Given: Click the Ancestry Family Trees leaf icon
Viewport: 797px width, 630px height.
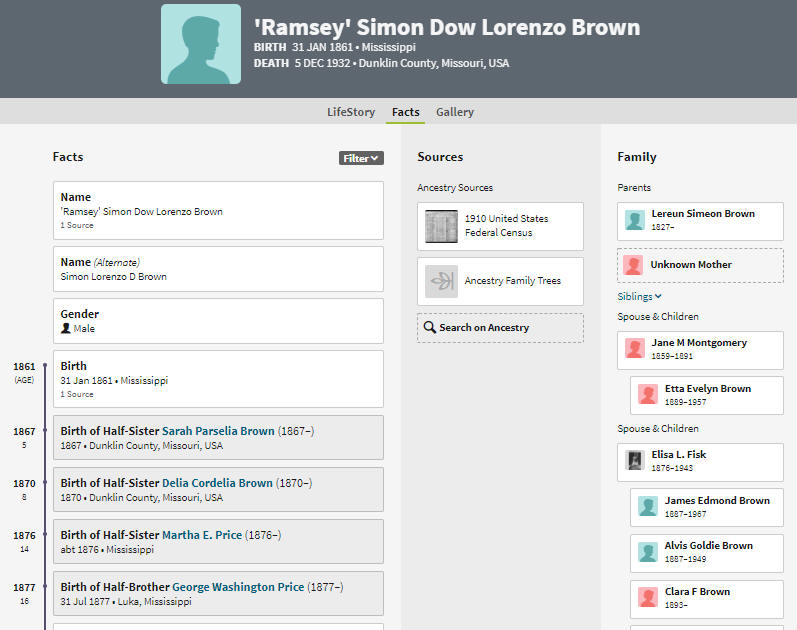Looking at the screenshot, I should click(x=441, y=281).
